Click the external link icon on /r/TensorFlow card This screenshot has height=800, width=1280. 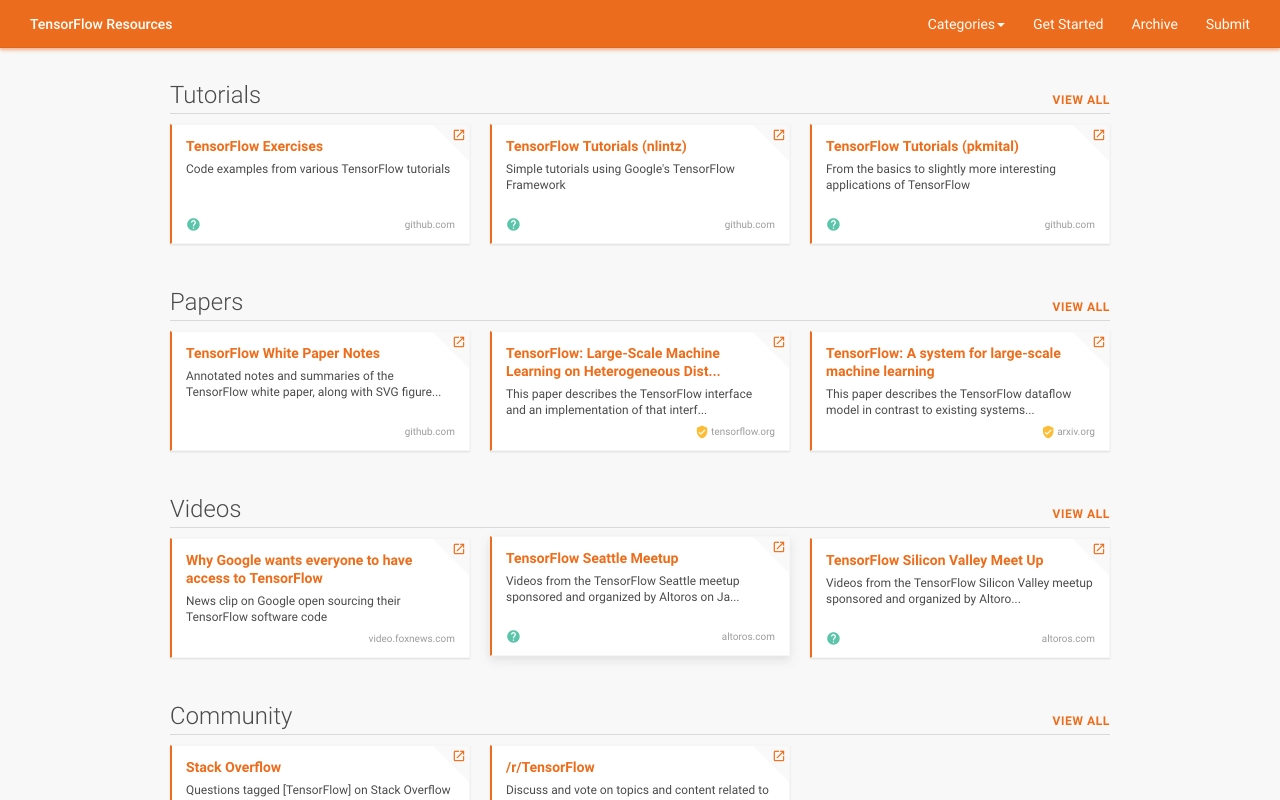click(779, 755)
